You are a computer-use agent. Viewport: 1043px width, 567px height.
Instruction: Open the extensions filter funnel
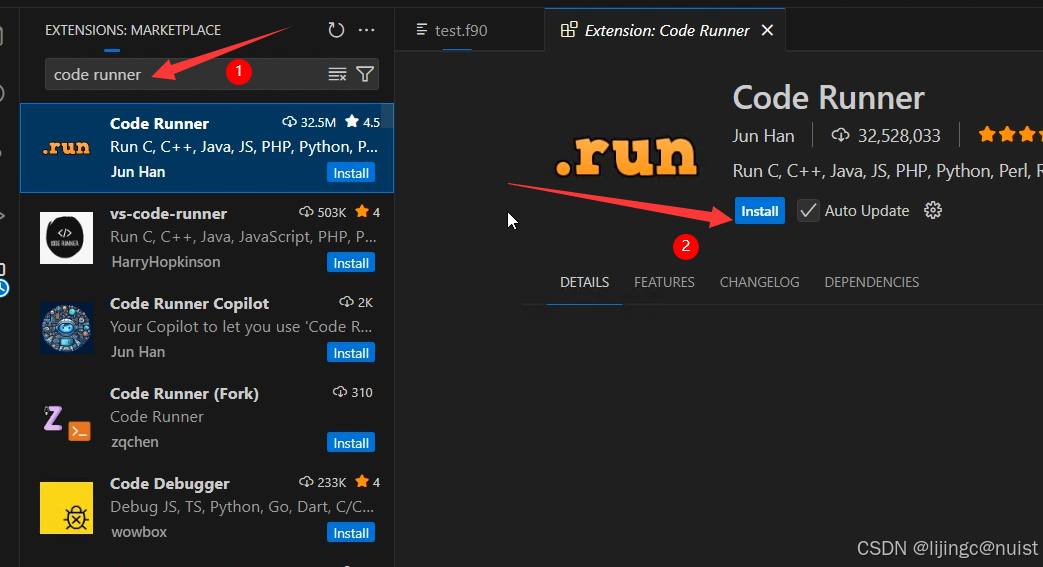[365, 75]
